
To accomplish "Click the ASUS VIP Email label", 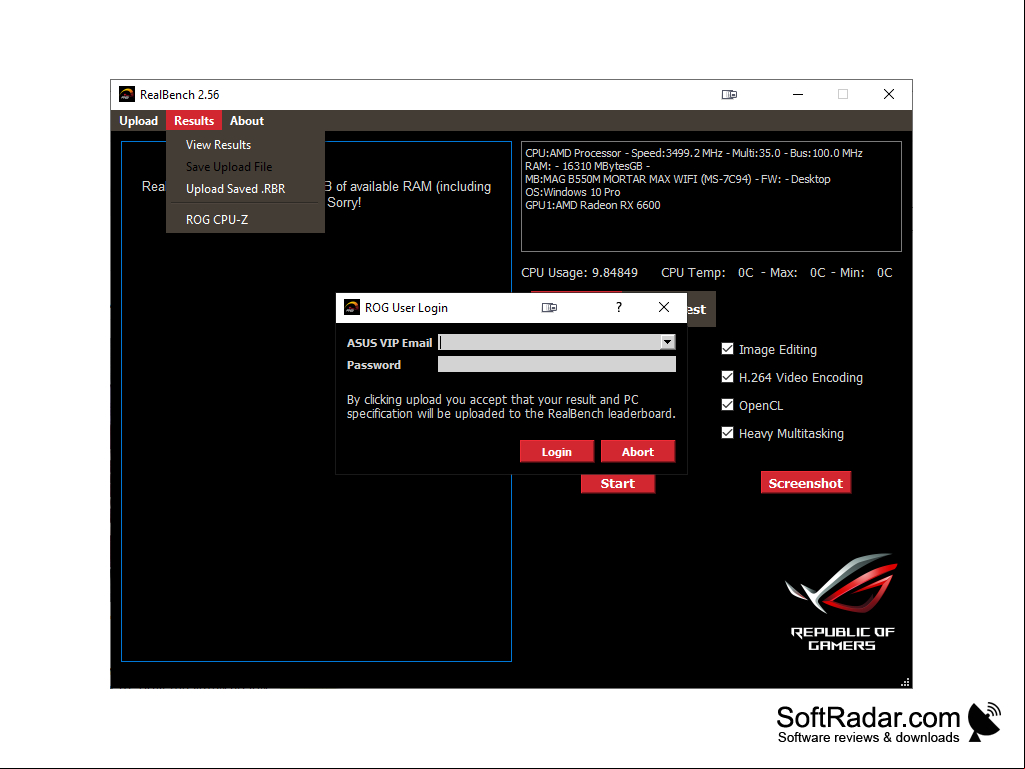I will (x=390, y=343).
